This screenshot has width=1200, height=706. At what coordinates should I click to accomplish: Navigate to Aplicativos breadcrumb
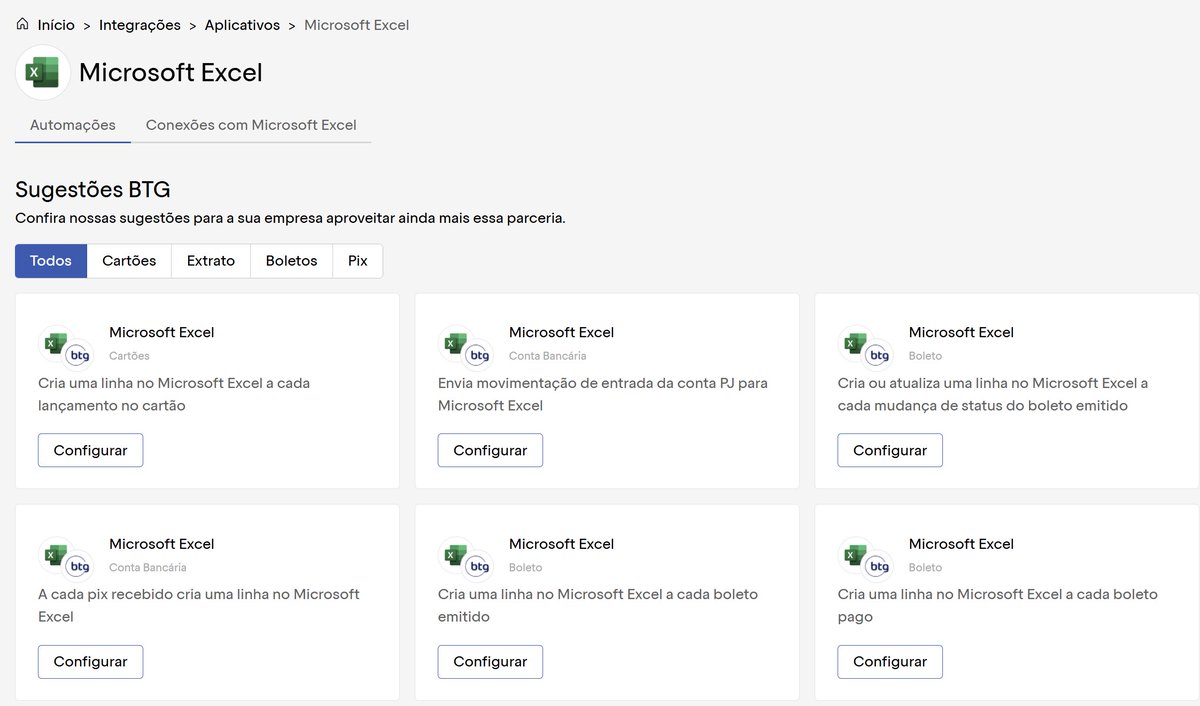242,25
